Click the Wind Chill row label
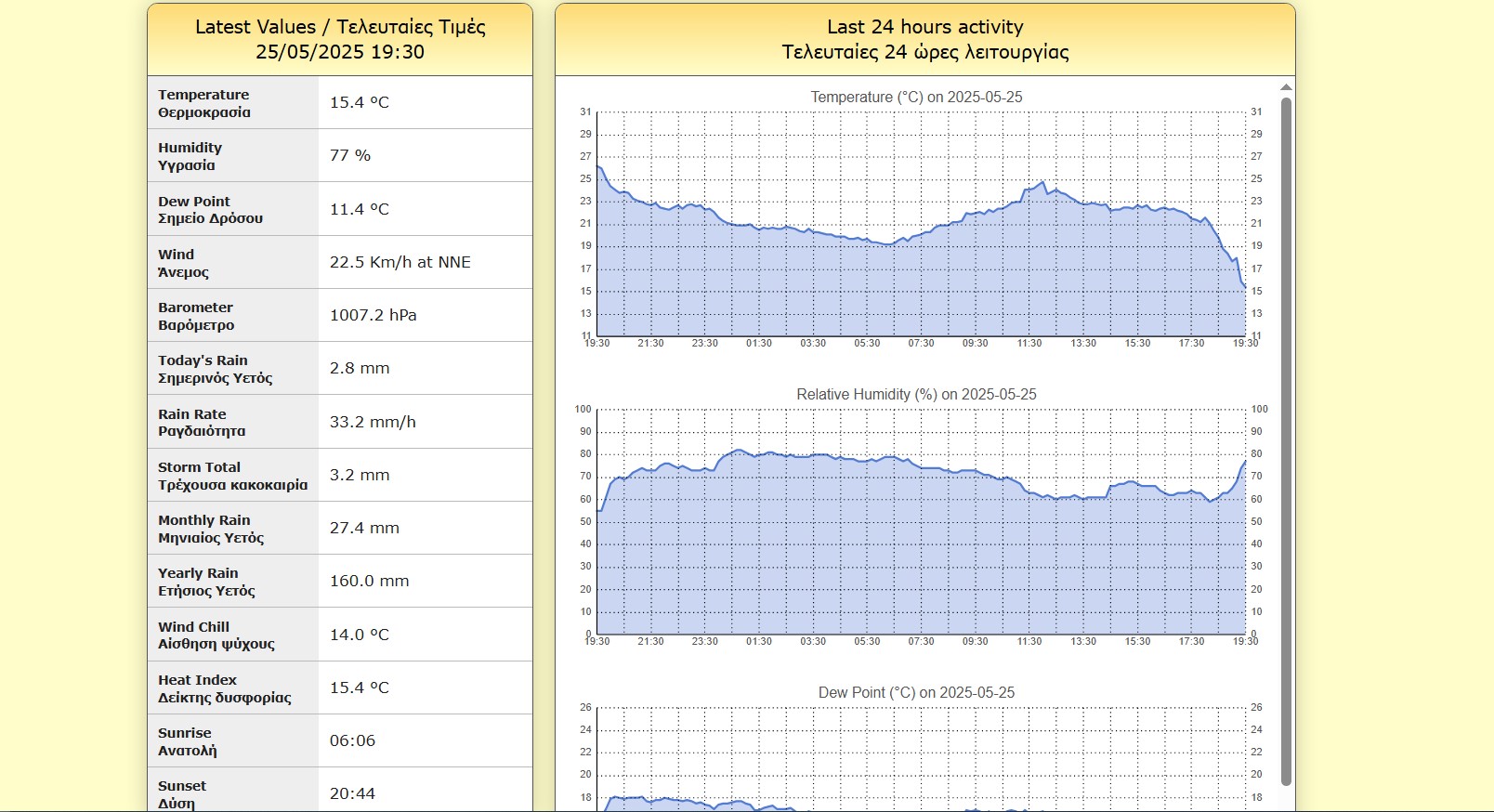This screenshot has height=812, width=1494. (x=216, y=635)
